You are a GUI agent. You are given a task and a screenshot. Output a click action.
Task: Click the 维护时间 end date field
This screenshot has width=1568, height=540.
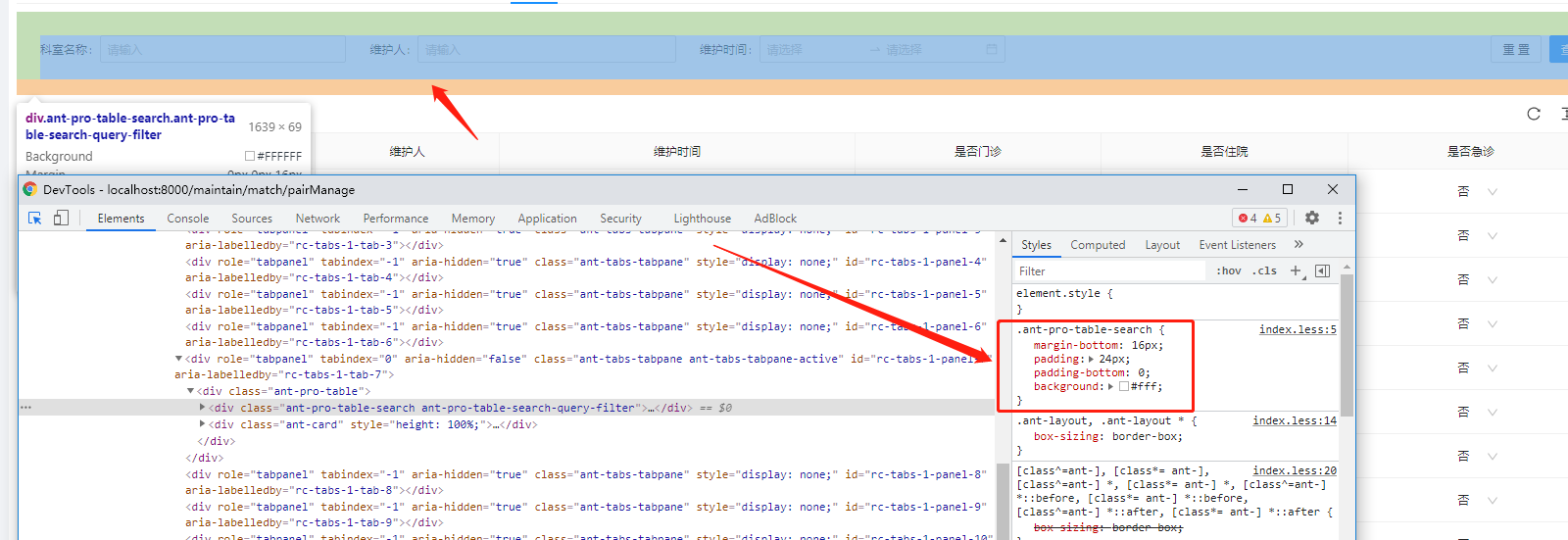click(x=931, y=49)
